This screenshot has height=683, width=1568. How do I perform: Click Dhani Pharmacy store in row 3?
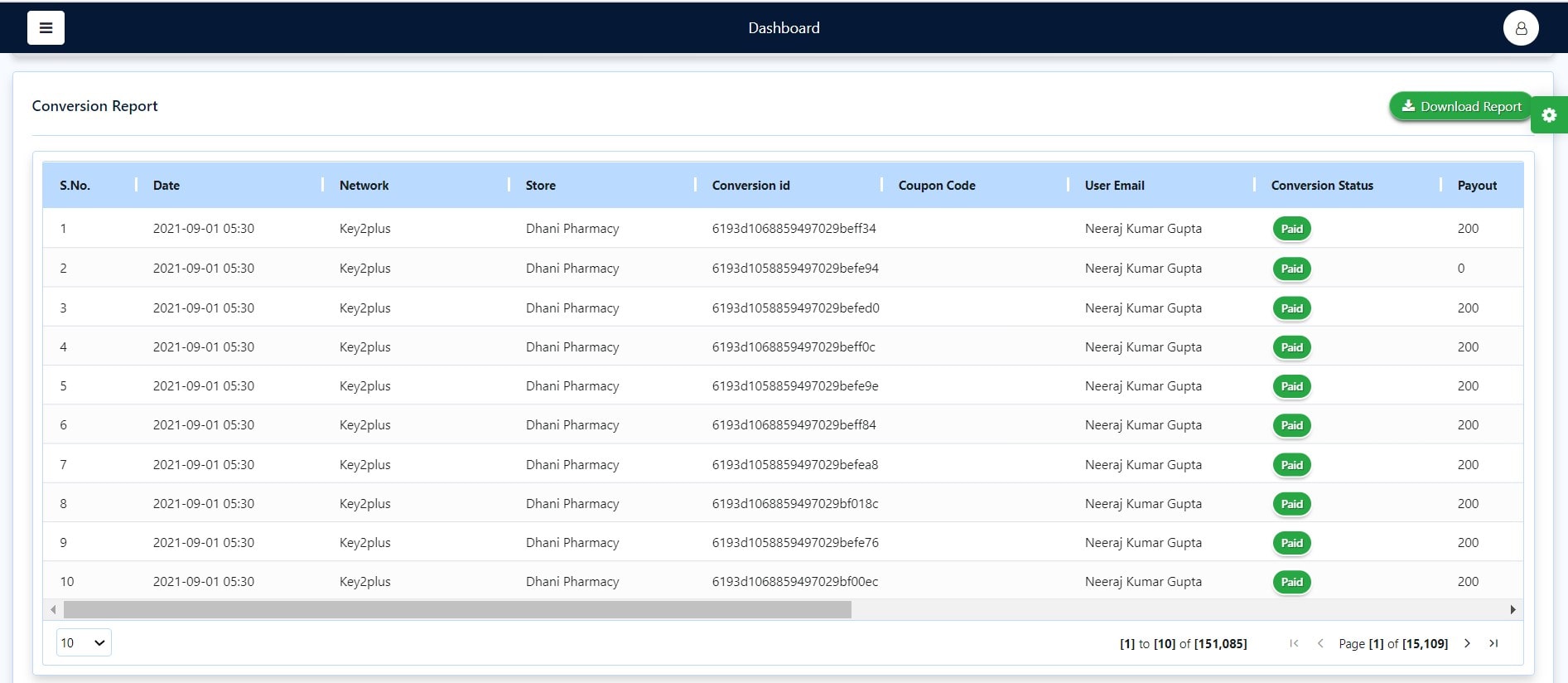point(572,308)
